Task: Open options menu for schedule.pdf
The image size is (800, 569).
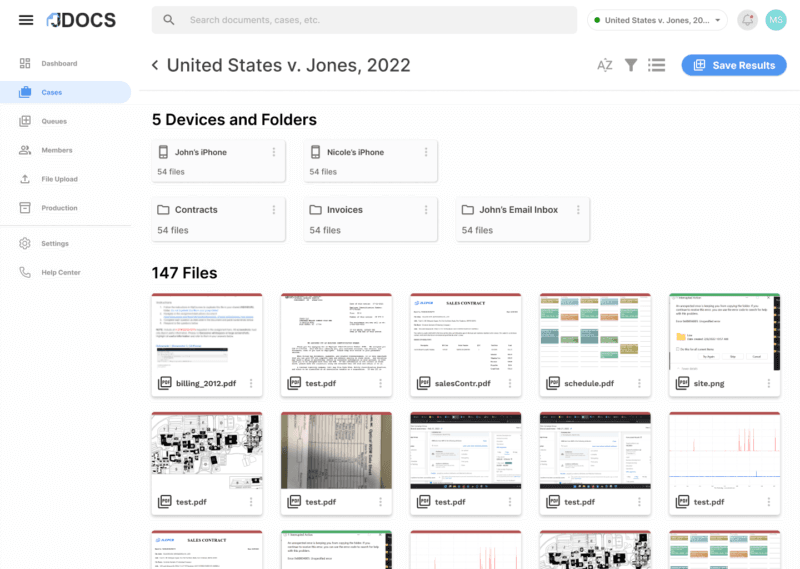Action: [x=639, y=383]
